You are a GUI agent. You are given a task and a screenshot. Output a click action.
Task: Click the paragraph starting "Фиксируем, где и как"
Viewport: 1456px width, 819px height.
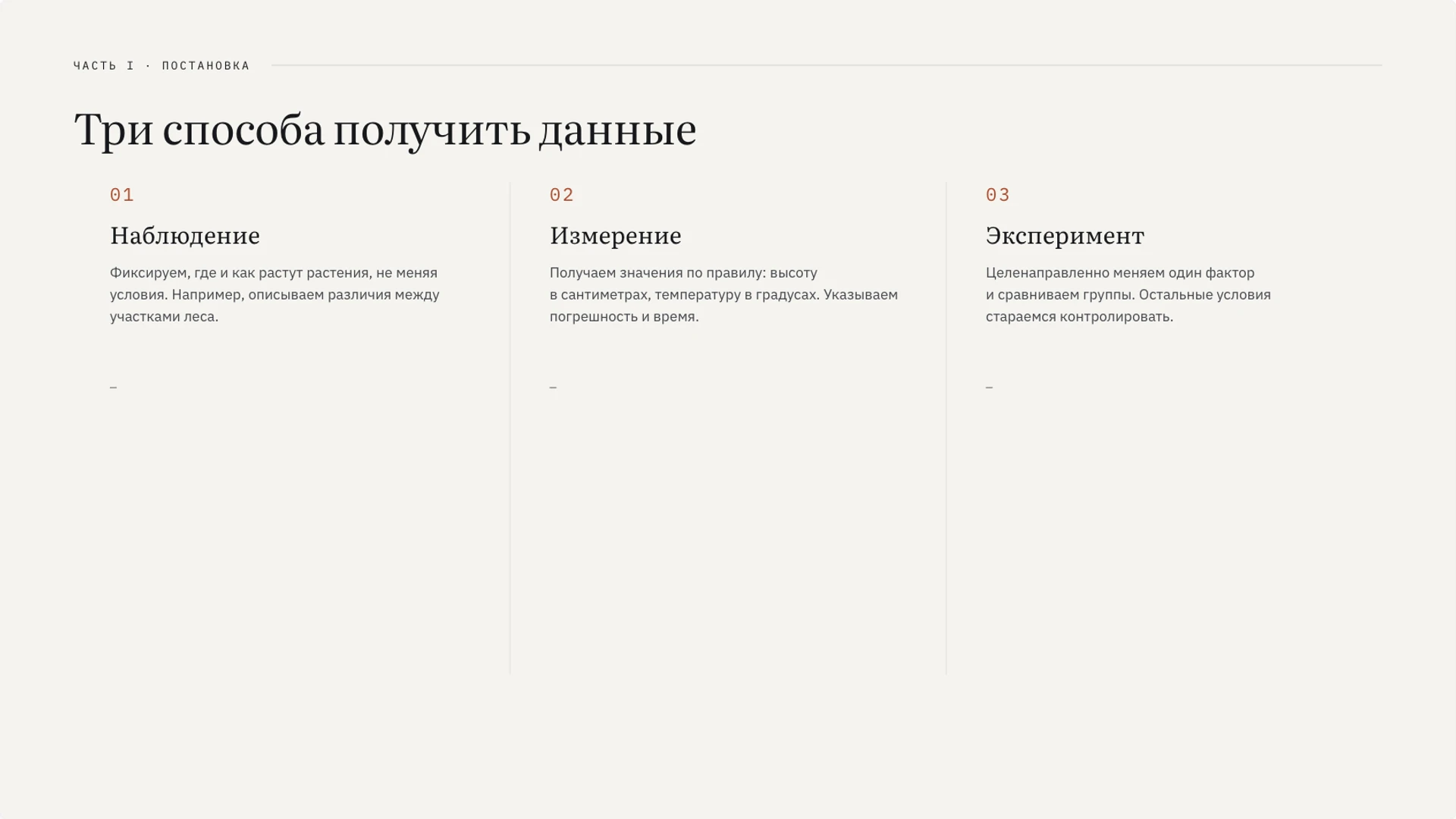click(275, 294)
